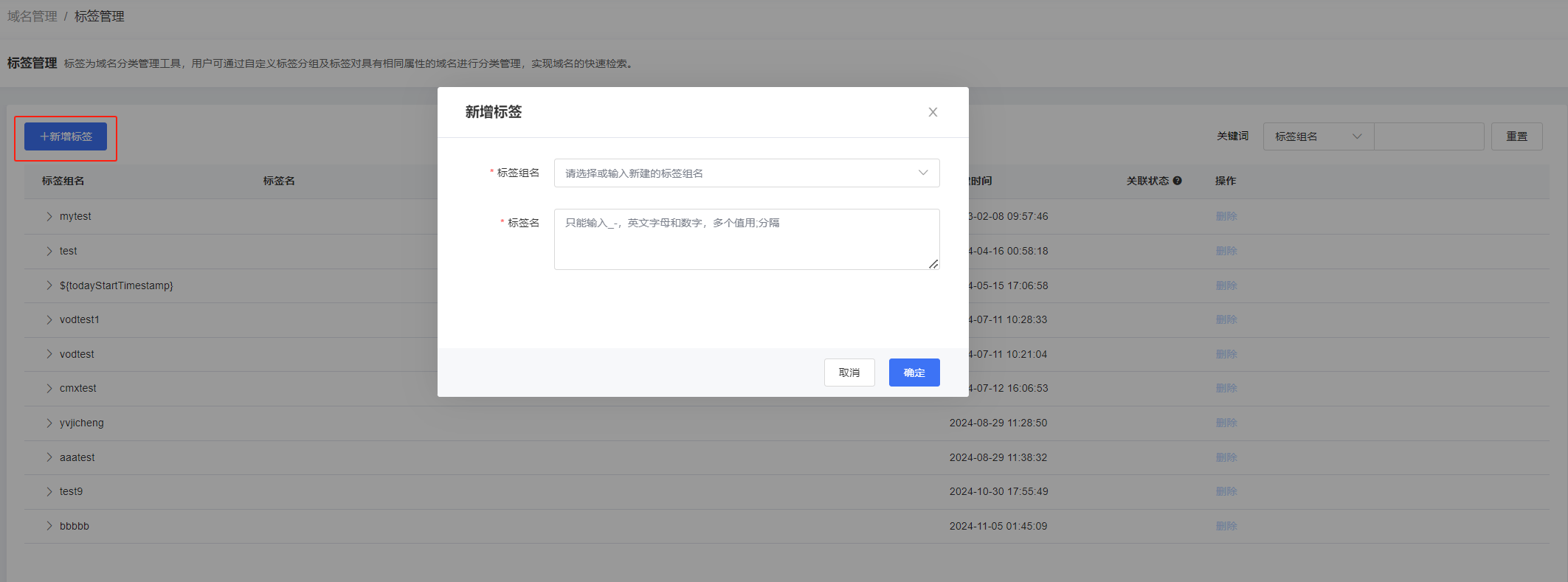Close the 新增标签 dialog with X
1568x582 pixels.
coord(933,112)
